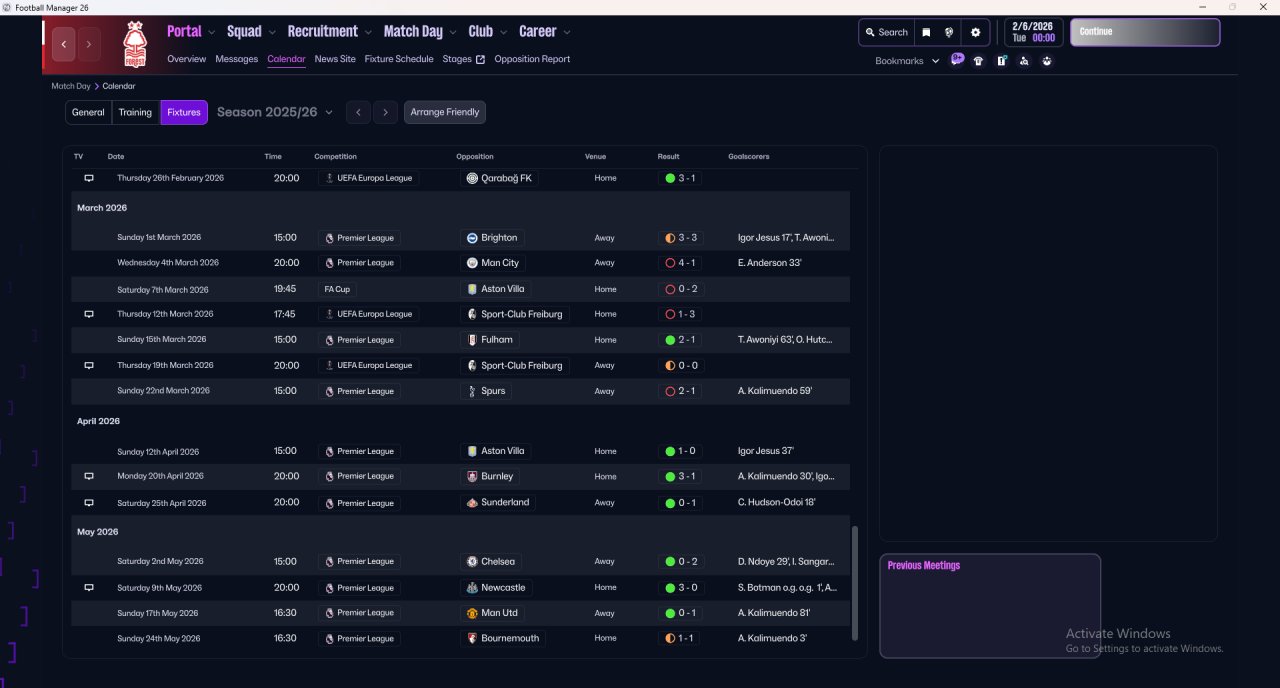1280x688 pixels.
Task: Click the Previous Meetings panel header
Action: coord(924,566)
